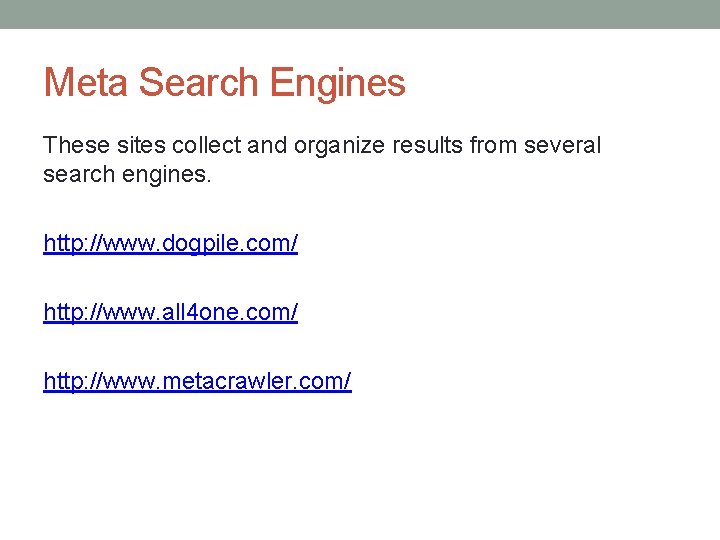Open the dogpile.com link
The width and height of the screenshot is (720, 540).
coord(170,243)
